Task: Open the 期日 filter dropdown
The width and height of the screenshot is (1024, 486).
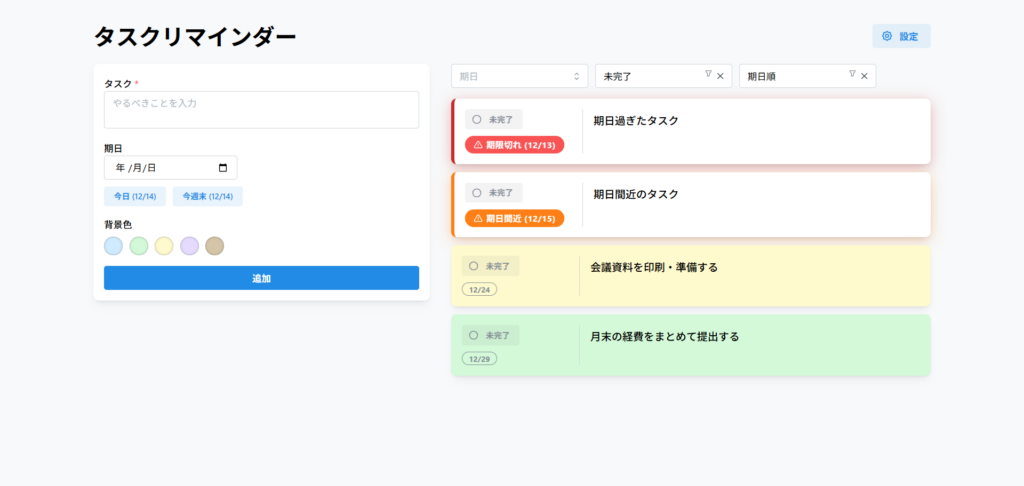Action: pos(519,76)
